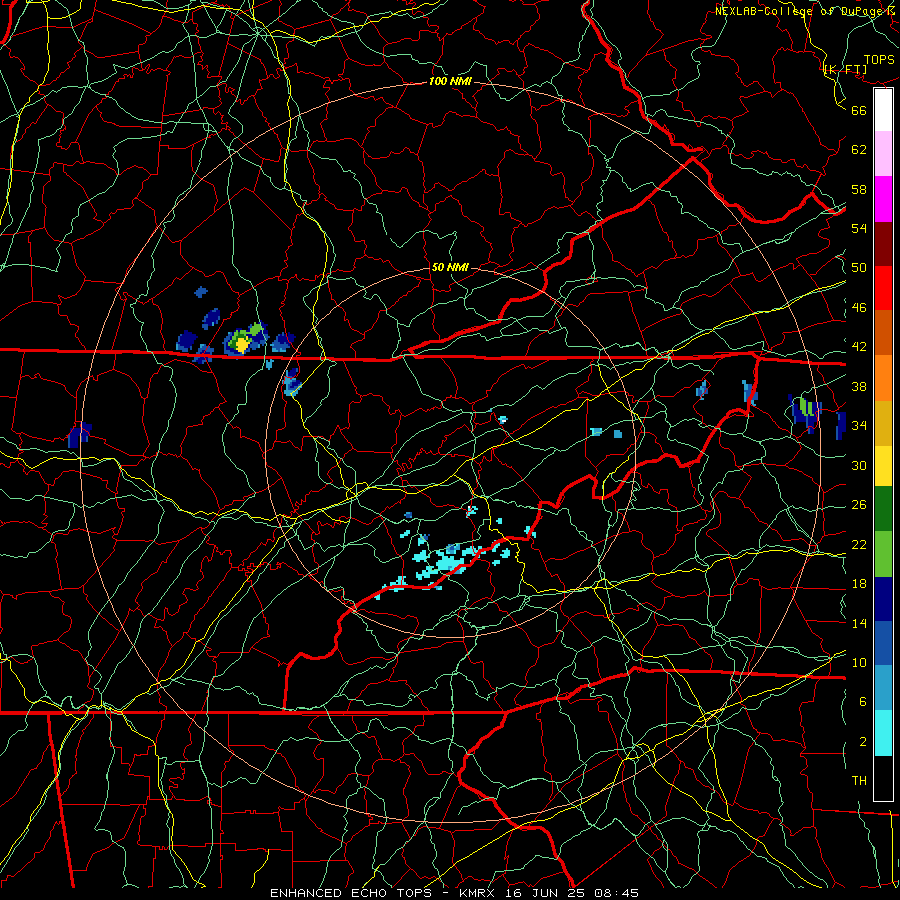Click the navy blue legend swatch

[x=883, y=599]
